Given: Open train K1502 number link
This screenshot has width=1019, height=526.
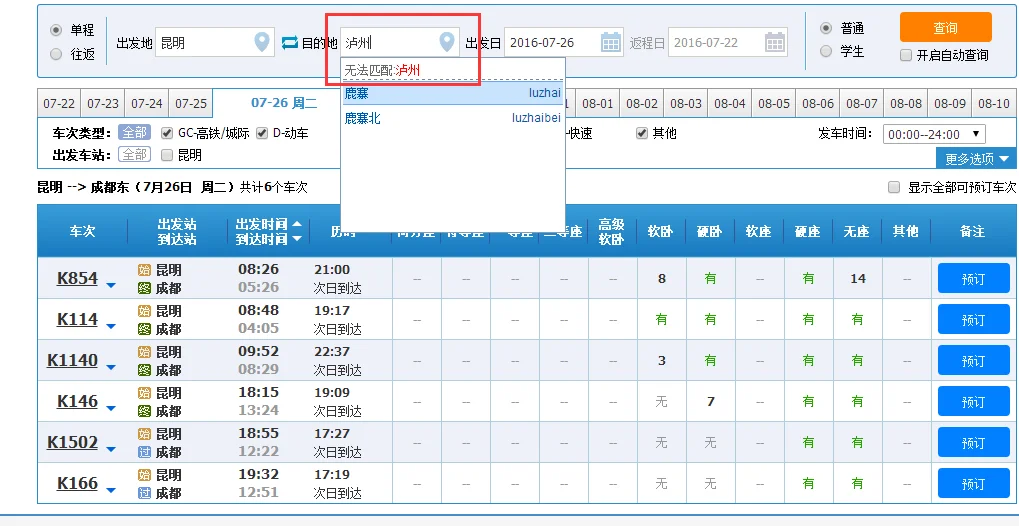Looking at the screenshot, I should (x=72, y=442).
